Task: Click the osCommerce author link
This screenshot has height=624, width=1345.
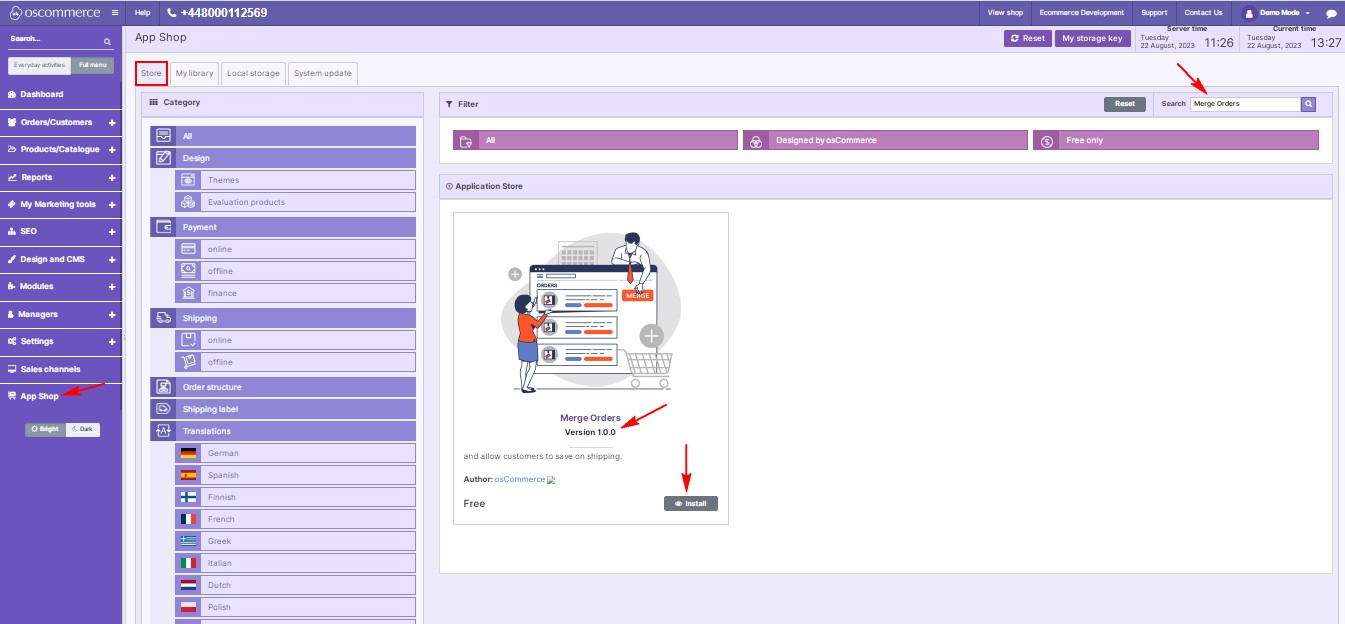Action: tap(520, 479)
